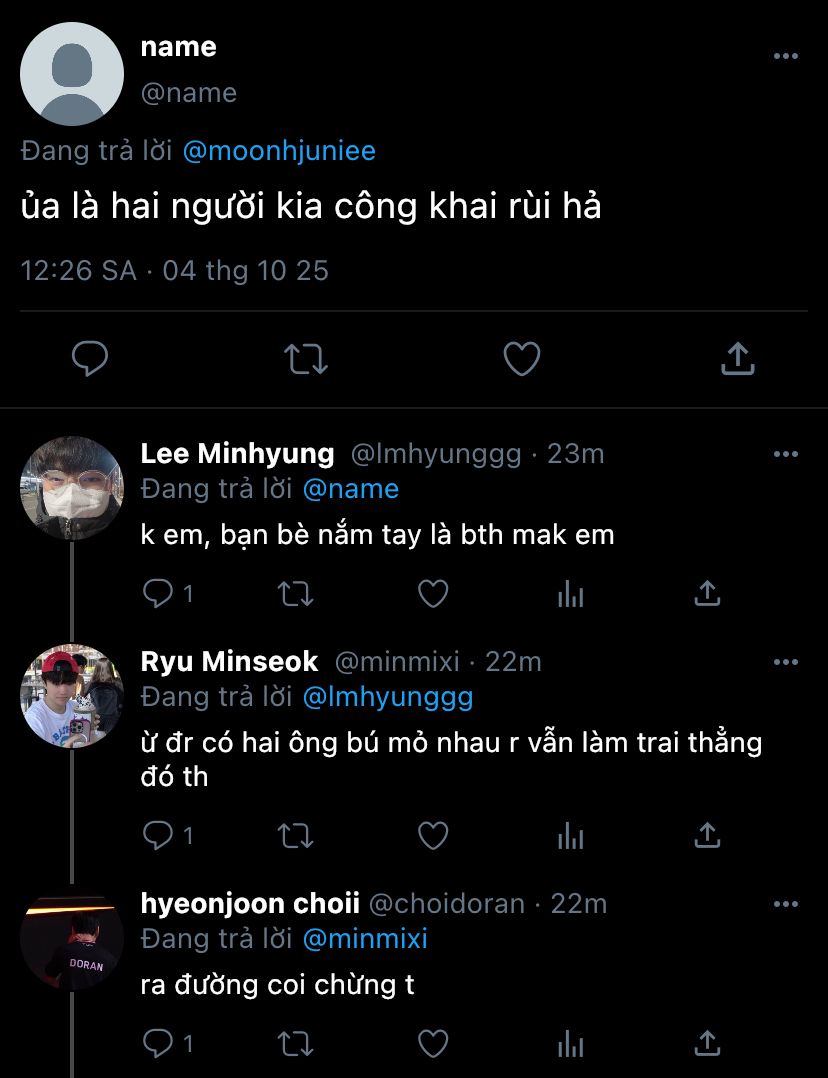Reply to the main tweet
This screenshot has width=828, height=1078.
(x=90, y=358)
